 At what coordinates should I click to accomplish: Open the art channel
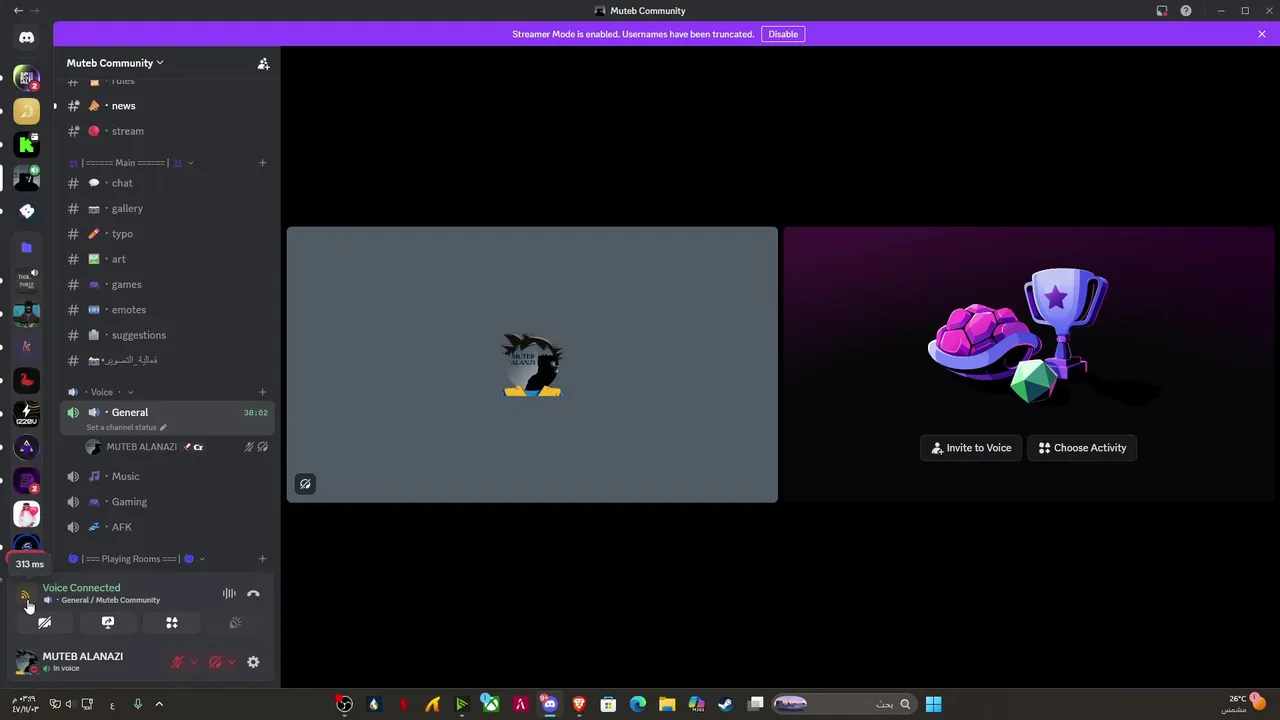(x=167, y=259)
